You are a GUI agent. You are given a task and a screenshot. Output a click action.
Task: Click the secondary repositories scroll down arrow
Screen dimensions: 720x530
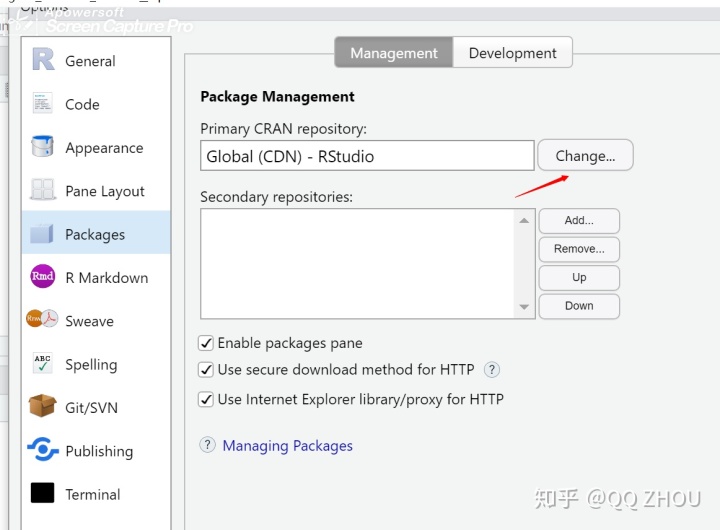[x=524, y=306]
